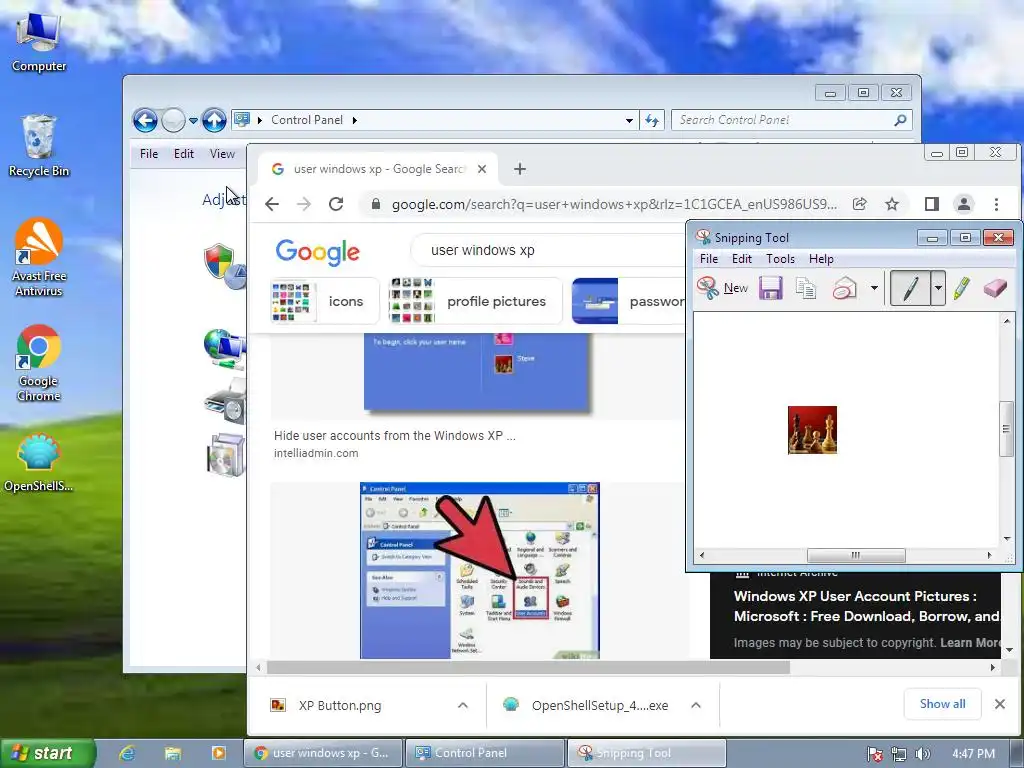Send snip with the envelope icon
The image size is (1024, 768).
(844, 288)
